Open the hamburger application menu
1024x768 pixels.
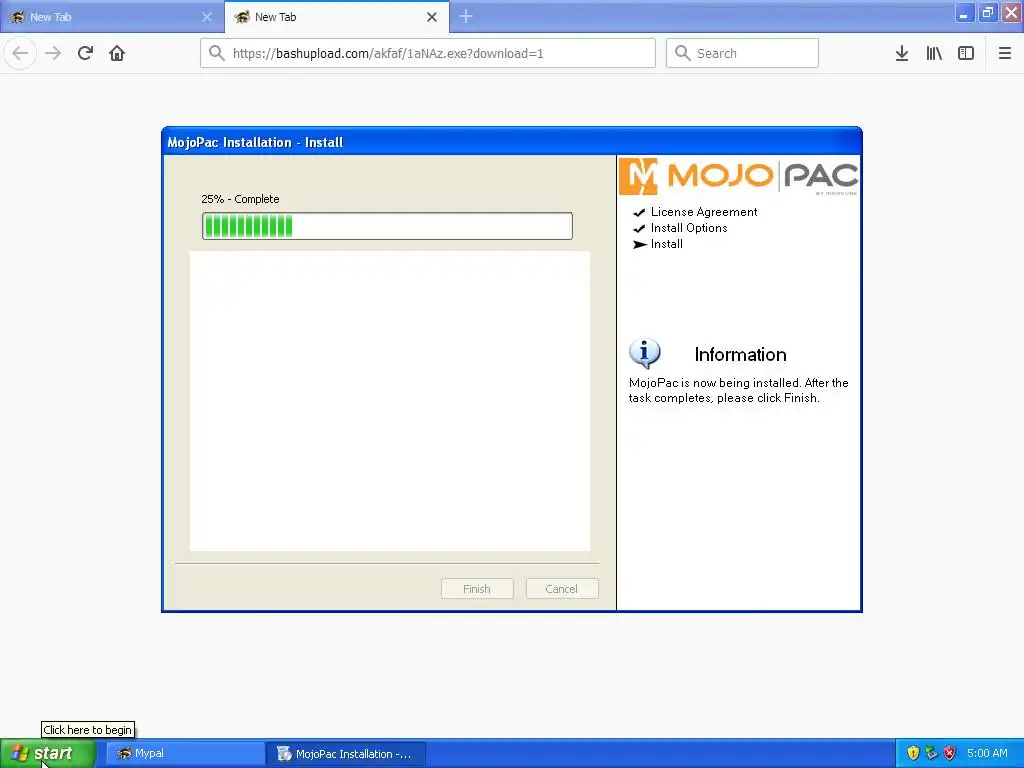click(x=1005, y=53)
